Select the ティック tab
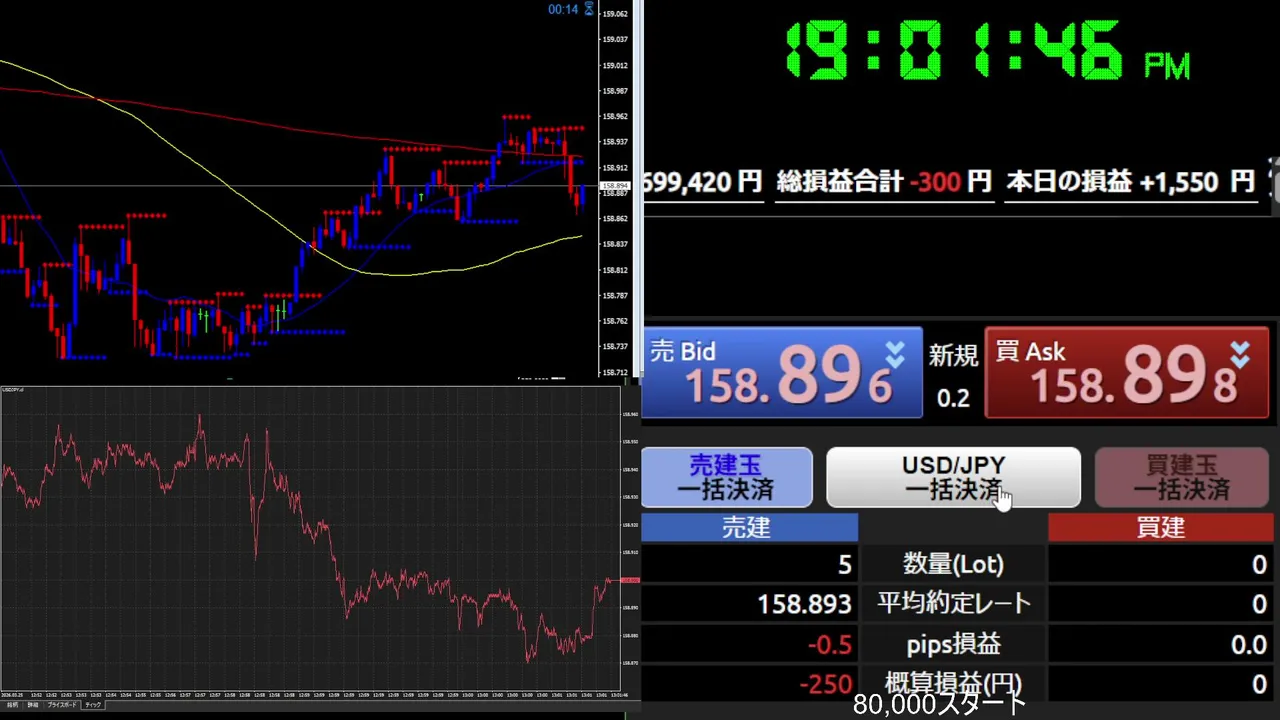Screen dimensions: 1280x720 tap(93, 705)
